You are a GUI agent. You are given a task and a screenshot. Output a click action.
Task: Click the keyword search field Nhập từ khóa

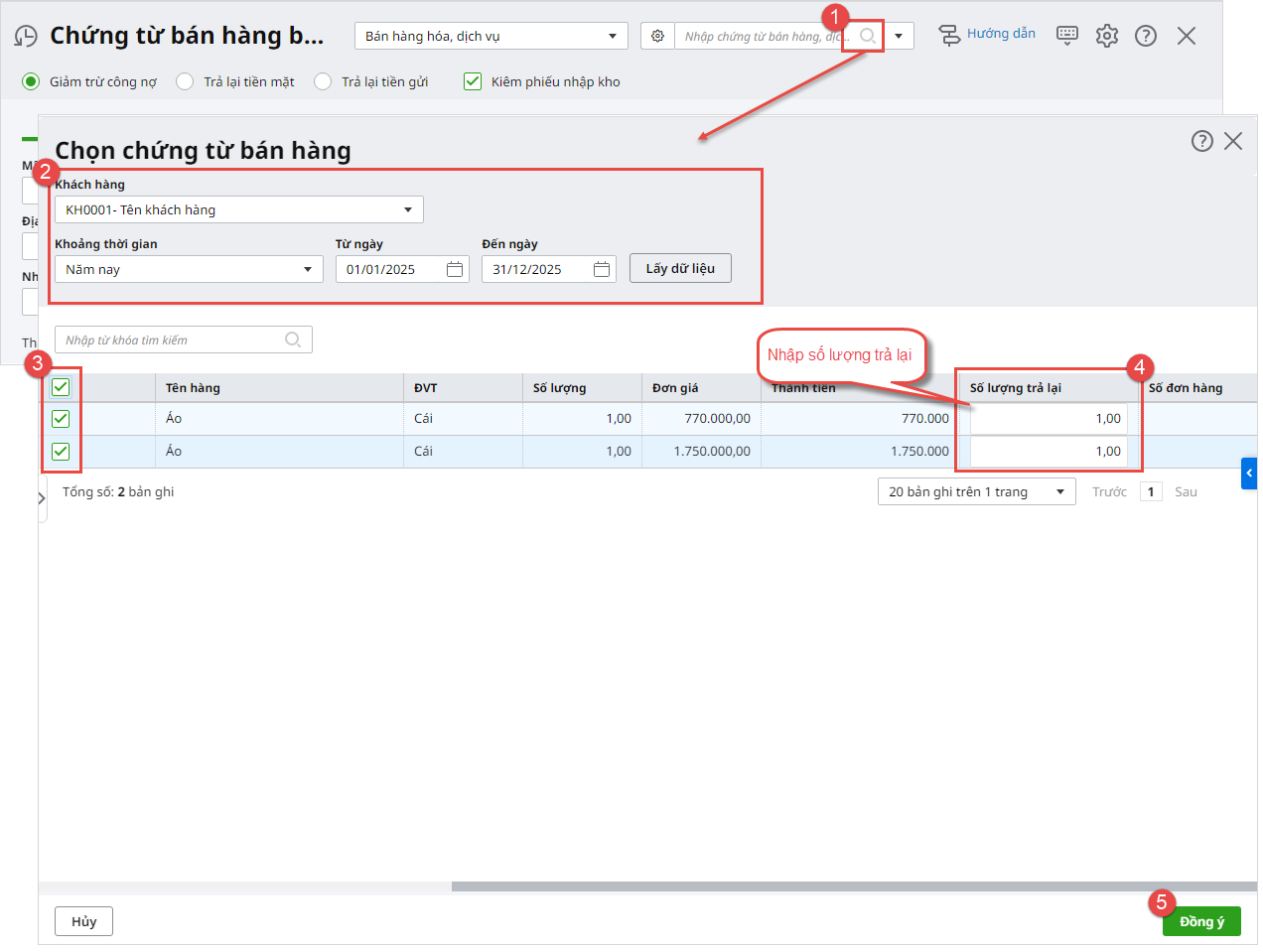point(171,340)
